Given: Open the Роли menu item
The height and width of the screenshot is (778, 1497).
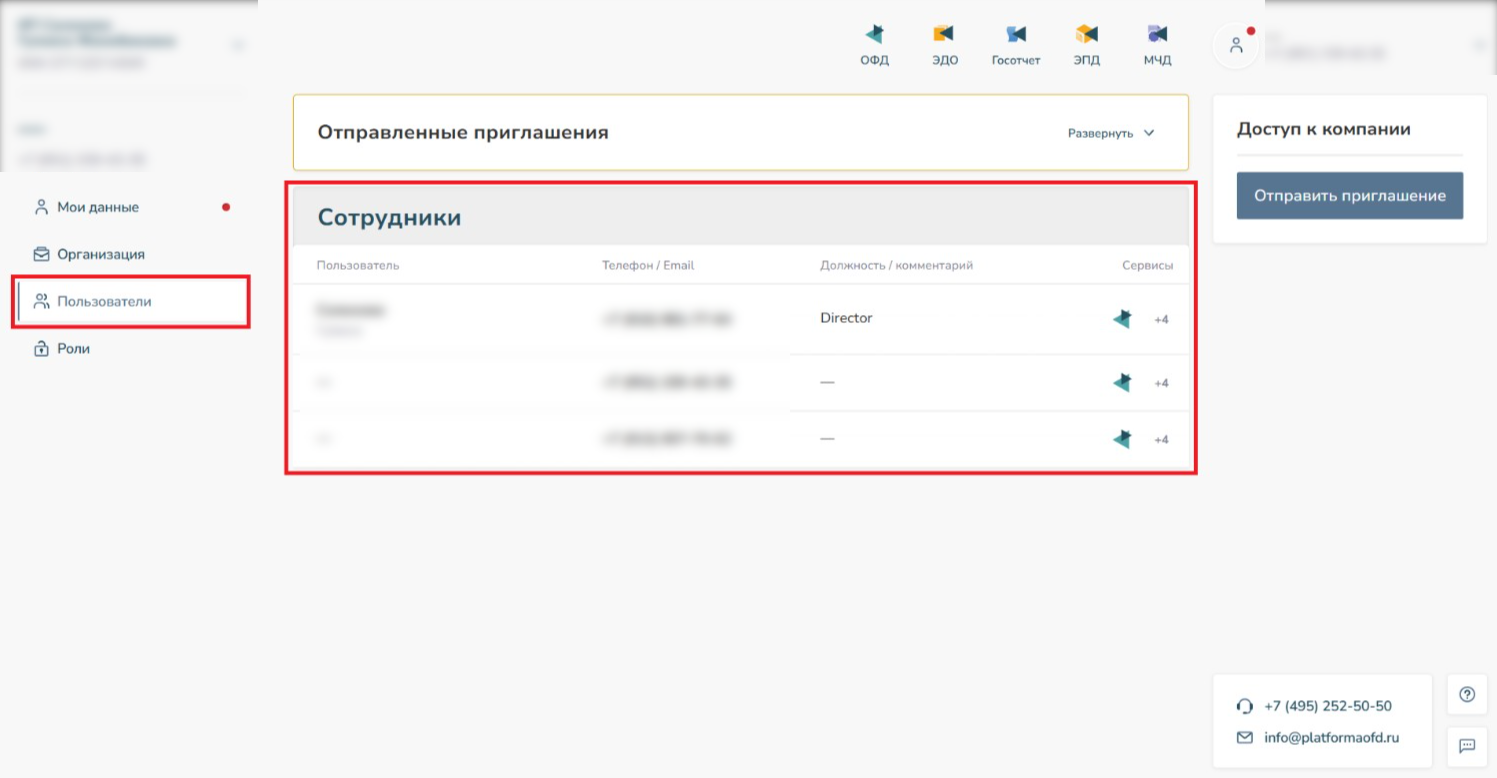Looking at the screenshot, I should coord(73,349).
